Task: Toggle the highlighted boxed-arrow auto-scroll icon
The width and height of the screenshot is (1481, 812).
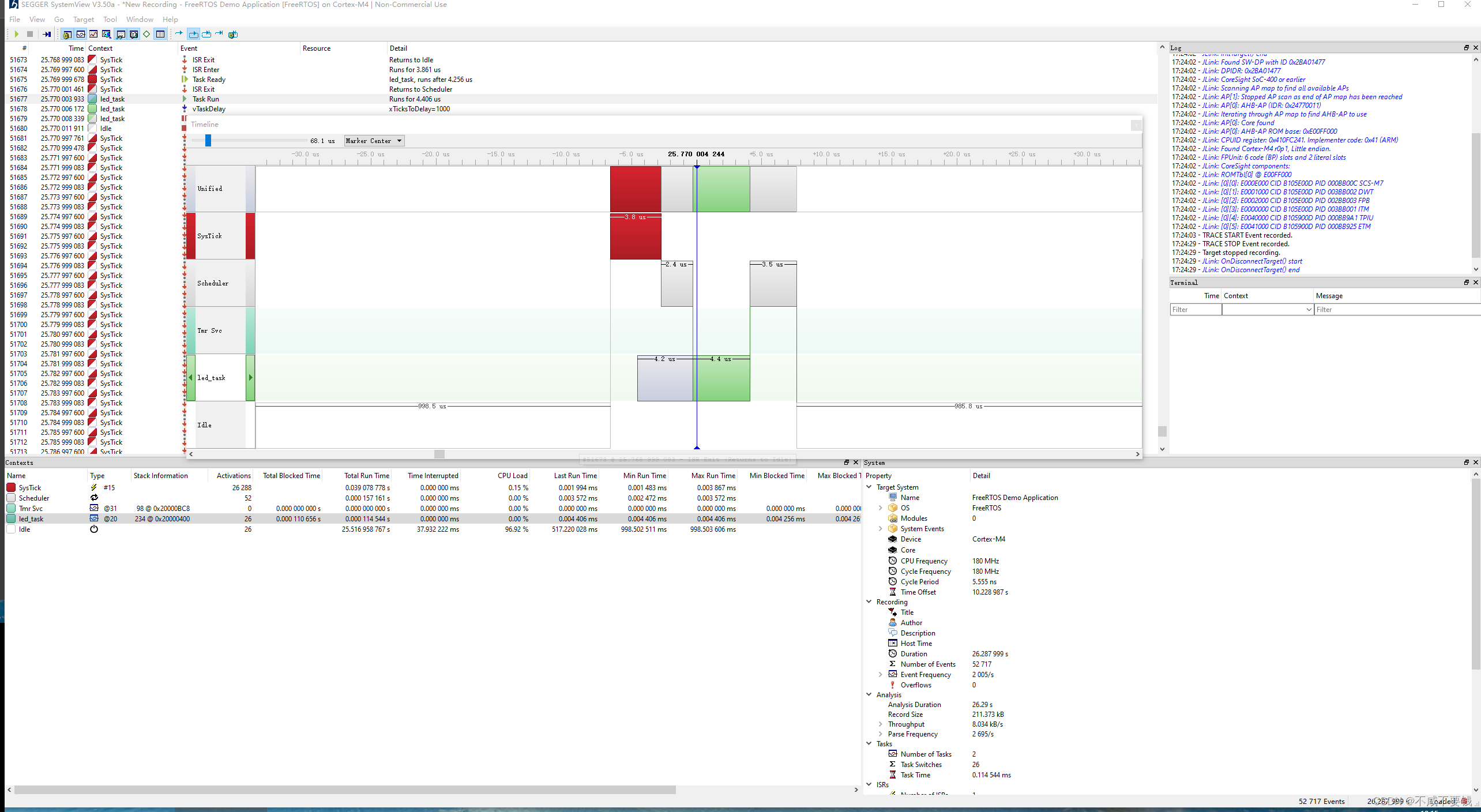Action: [x=194, y=35]
